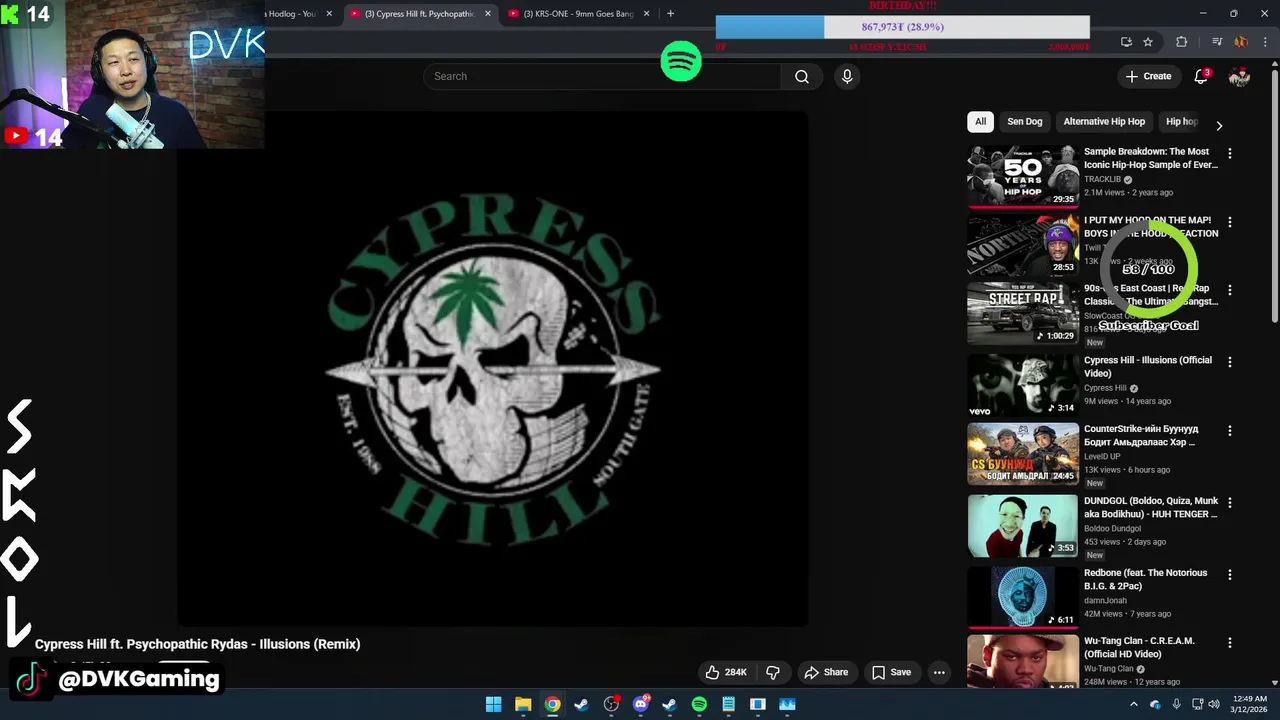1280x720 pixels.
Task: Open the taskbar clock showing 12:49 AM
Action: [1250, 704]
